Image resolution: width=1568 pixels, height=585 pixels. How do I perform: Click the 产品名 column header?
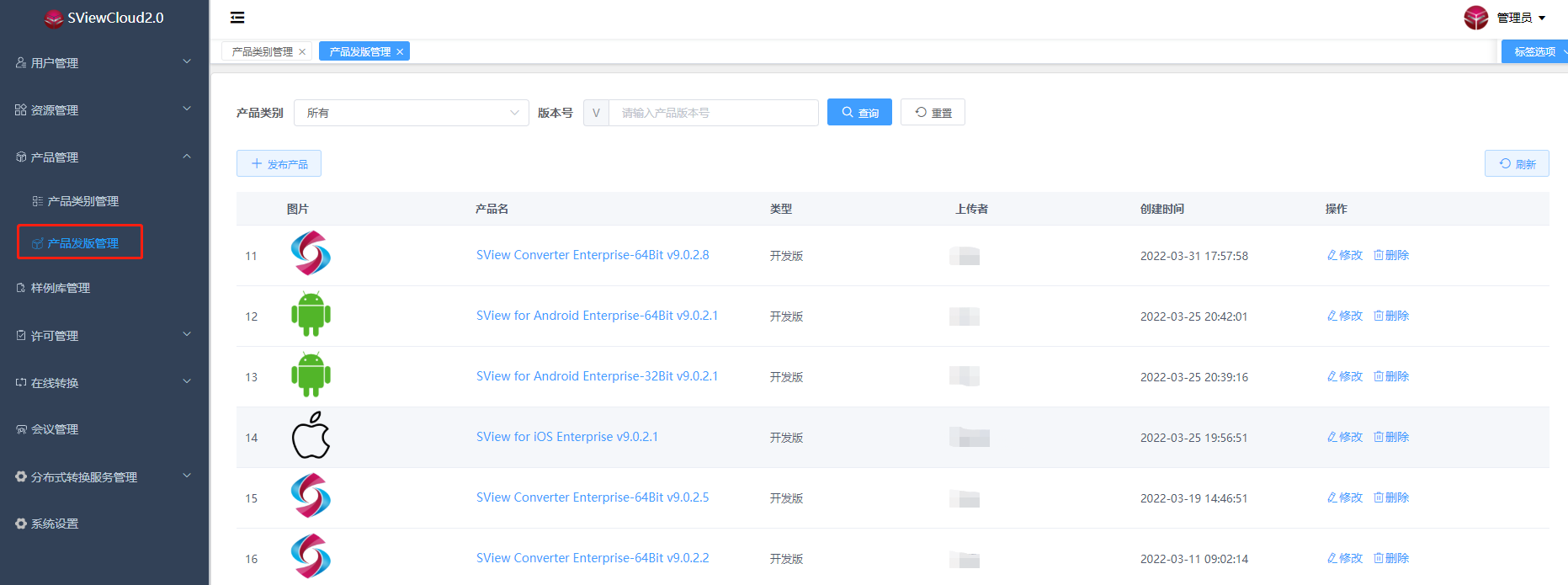click(492, 209)
